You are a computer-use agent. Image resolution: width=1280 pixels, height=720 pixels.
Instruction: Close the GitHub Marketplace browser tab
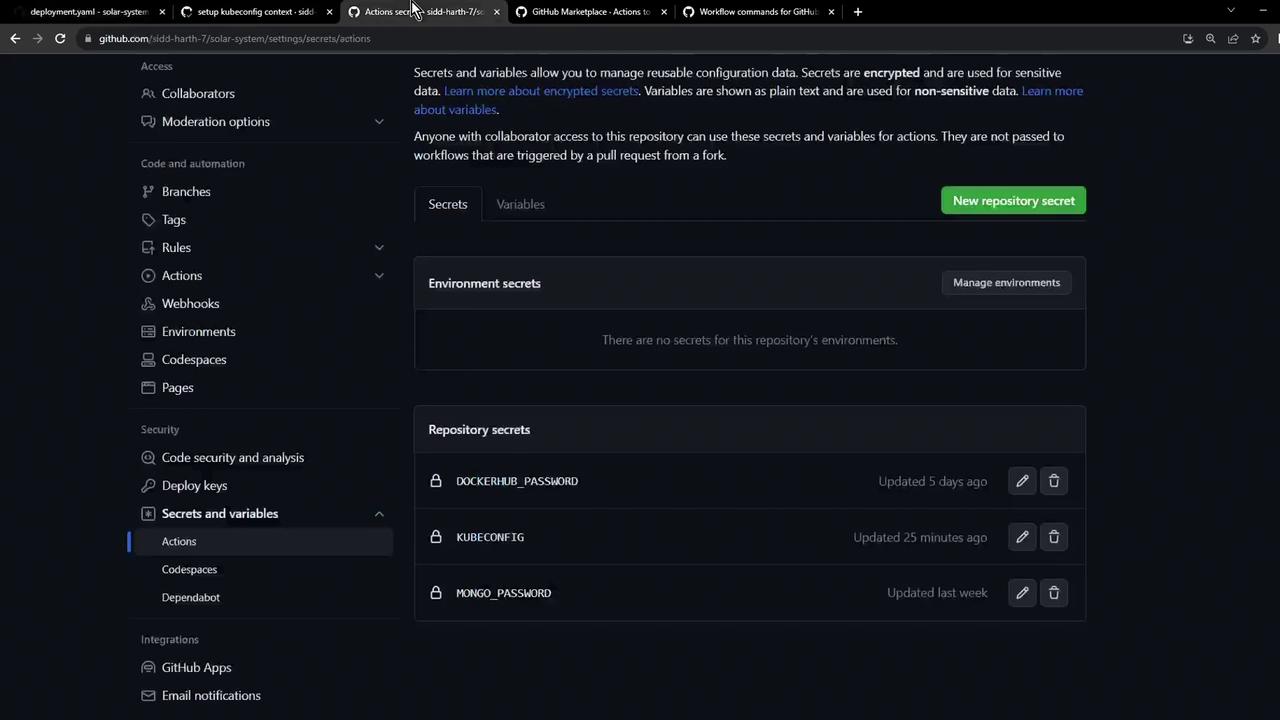(663, 12)
